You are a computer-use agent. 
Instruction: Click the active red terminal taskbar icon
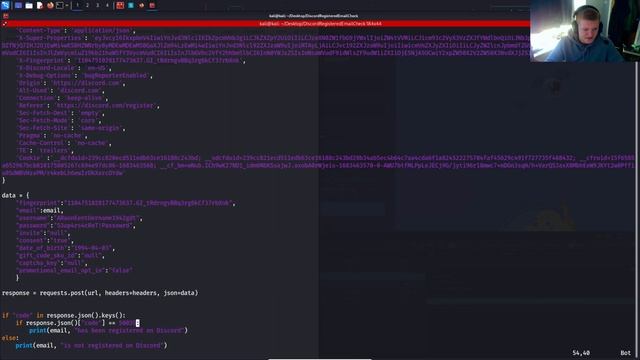click(152, 5)
